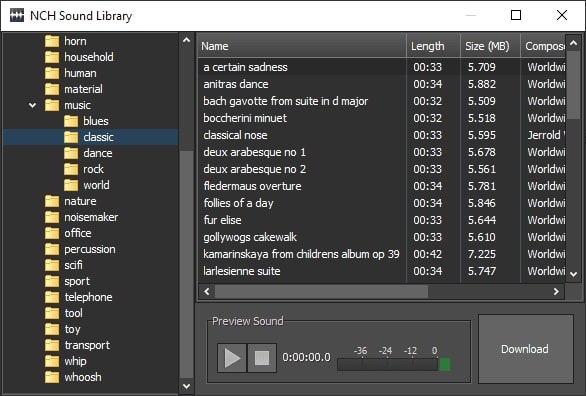Open the material folder icon
586x396 pixels.
click(x=52, y=89)
